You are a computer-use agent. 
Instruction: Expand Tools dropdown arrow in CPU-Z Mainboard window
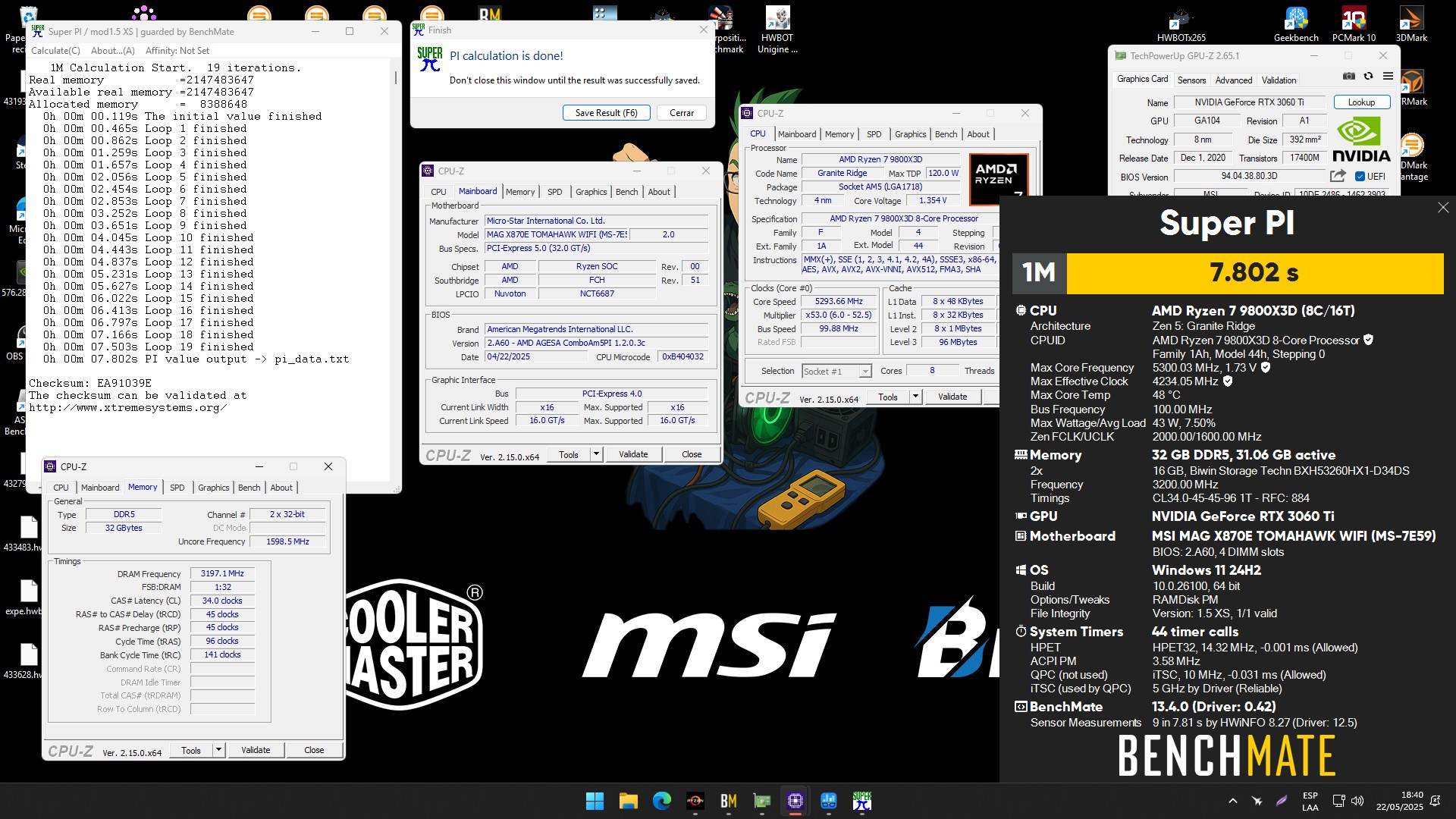(x=596, y=454)
